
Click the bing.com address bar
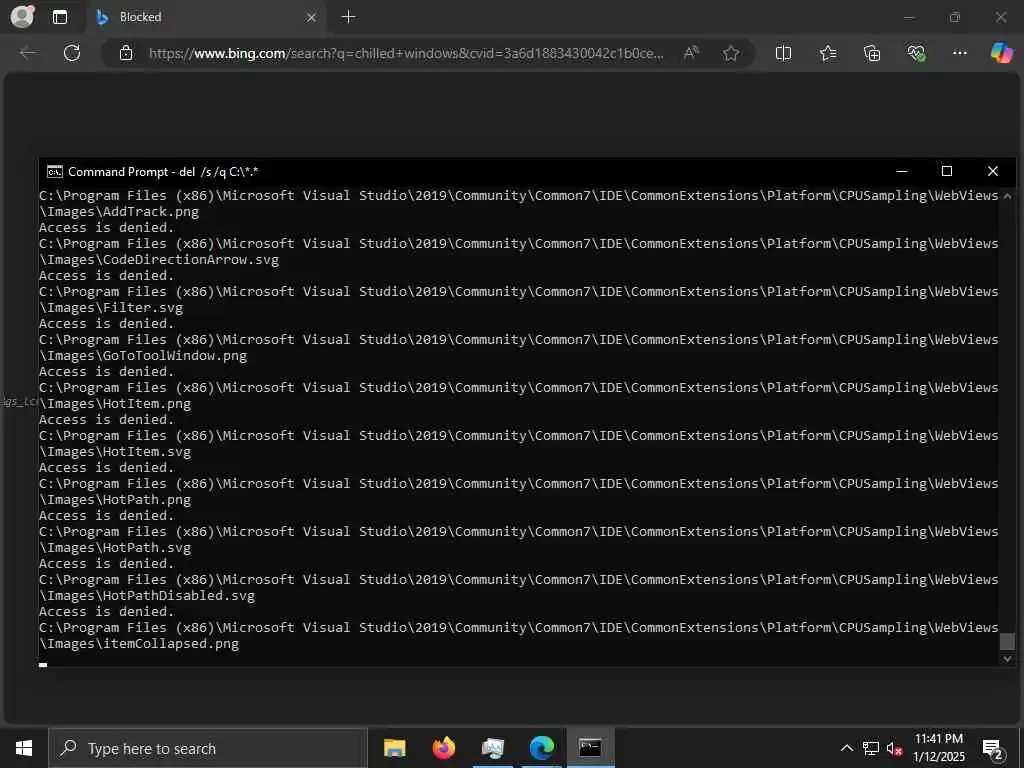(x=406, y=54)
